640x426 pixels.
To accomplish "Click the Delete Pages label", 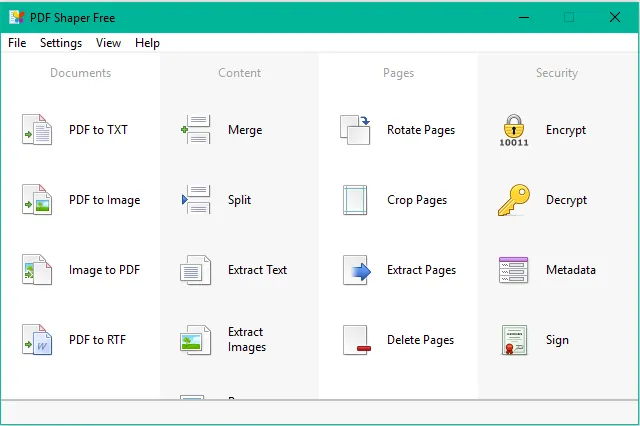I will 420,340.
